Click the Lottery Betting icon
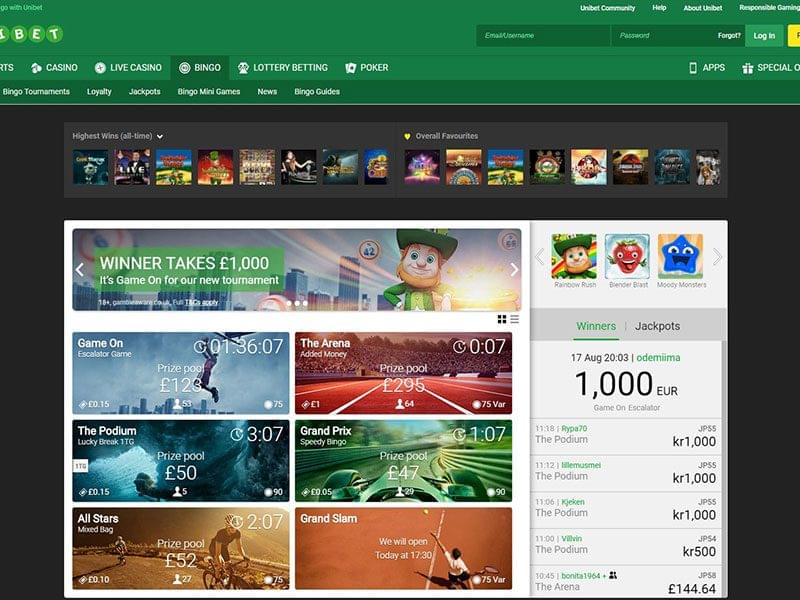This screenshot has width=800, height=600. [243, 68]
